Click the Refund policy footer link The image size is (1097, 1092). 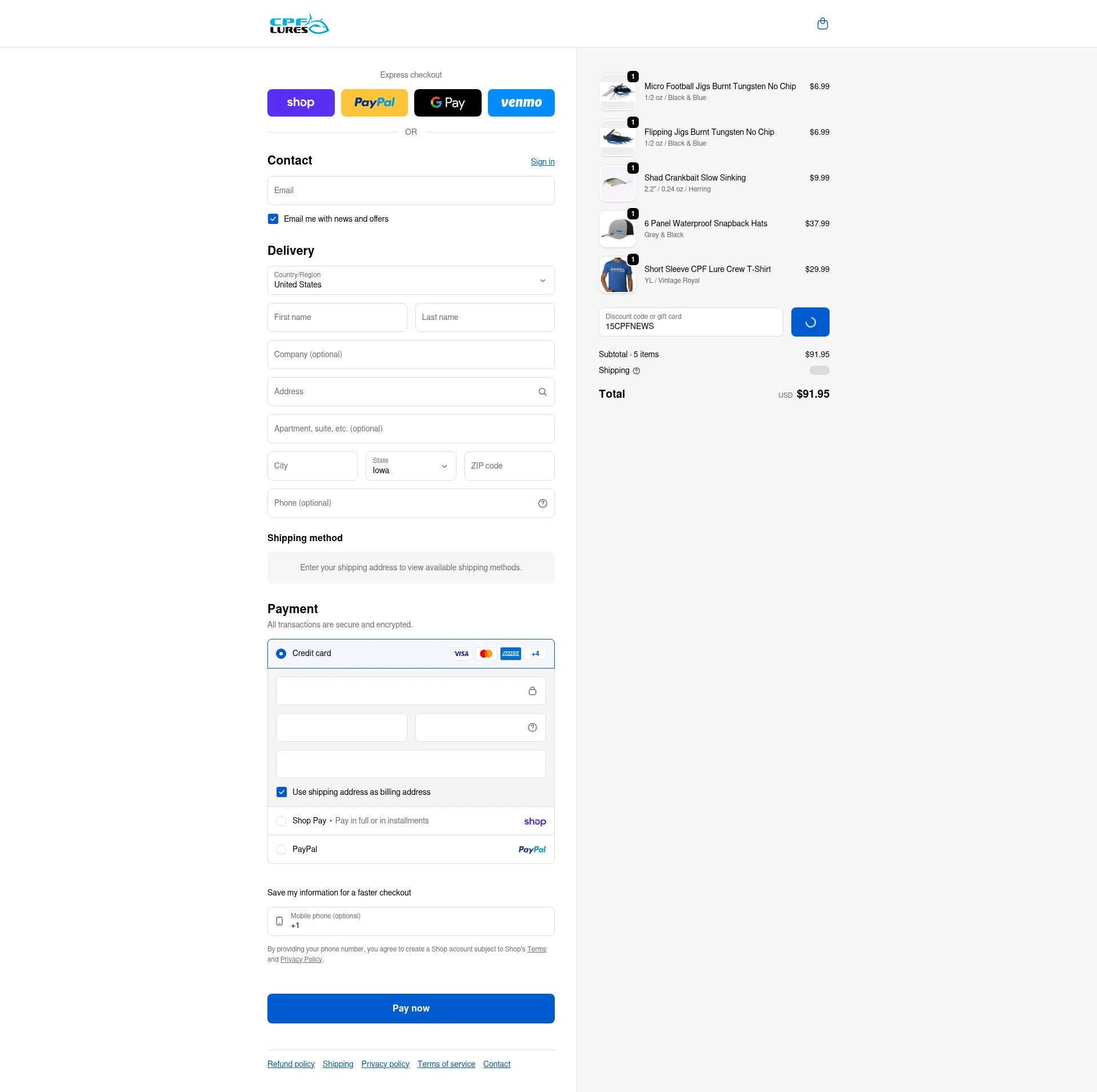point(291,1064)
